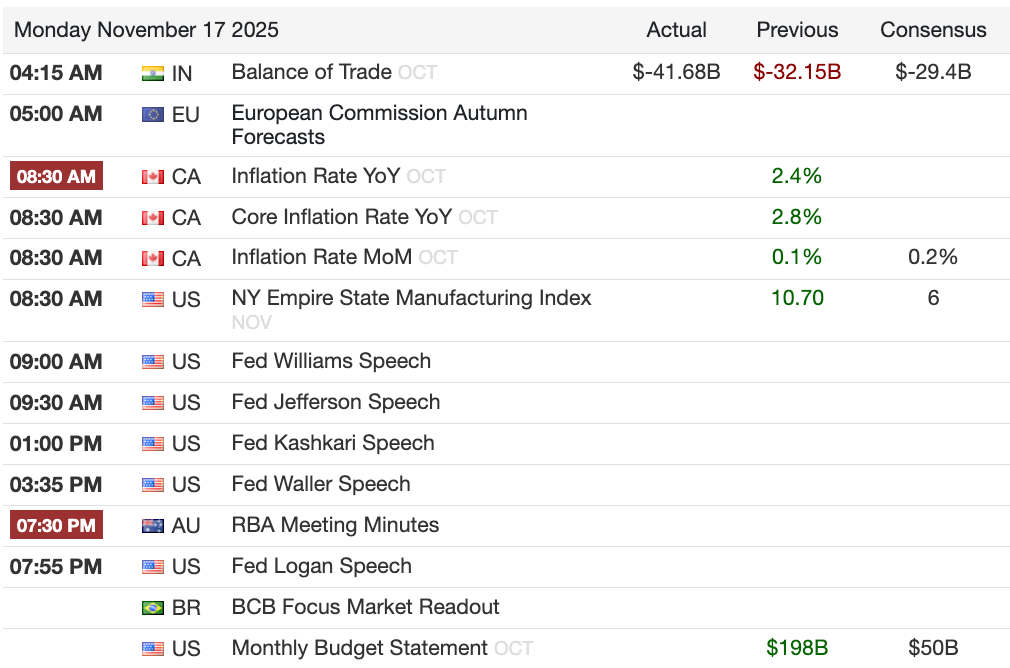Viewport: 1010px width, 668px height.
Task: Open European Commission Autumn Forecasts link
Action: (x=379, y=125)
